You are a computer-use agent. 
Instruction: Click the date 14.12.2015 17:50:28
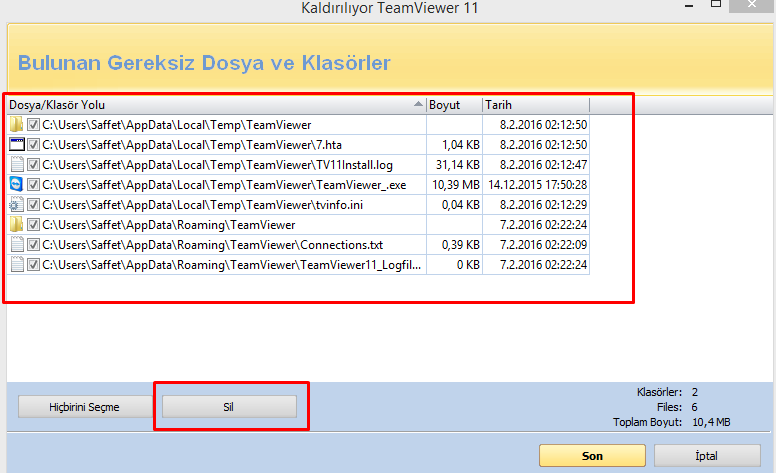pyautogui.click(x=537, y=185)
